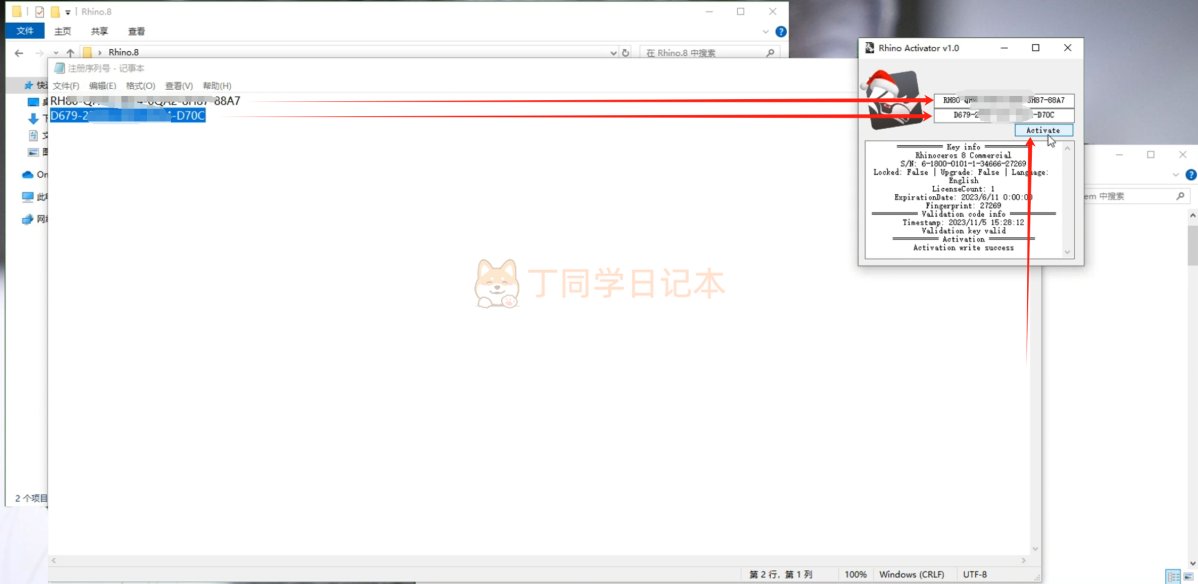Open Notepad 查看(V) menu
Viewport: 1198px width, 584px height.
click(x=179, y=86)
